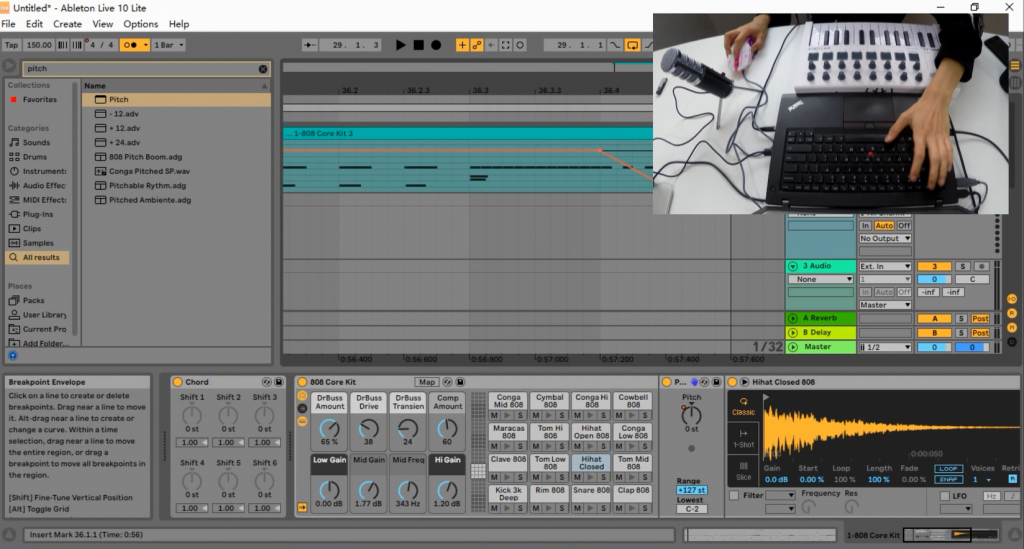The width and height of the screenshot is (1024, 549).
Task: Open 3 Audio Master output dropdown
Action: click(885, 306)
